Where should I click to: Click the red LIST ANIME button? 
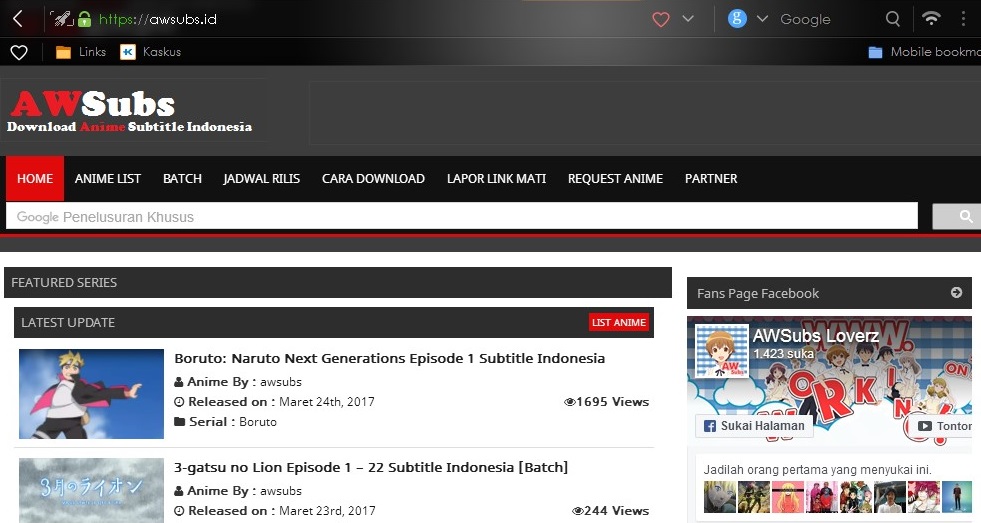click(619, 322)
